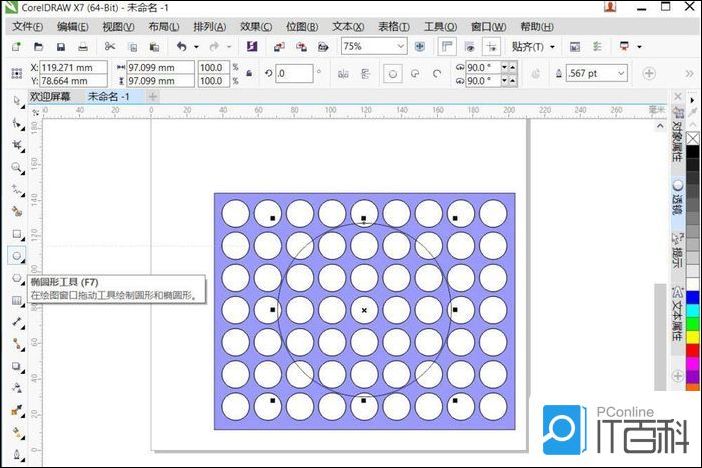Open the 对象属性 docker panel tab
Screen dimensions: 702x468
point(678,141)
